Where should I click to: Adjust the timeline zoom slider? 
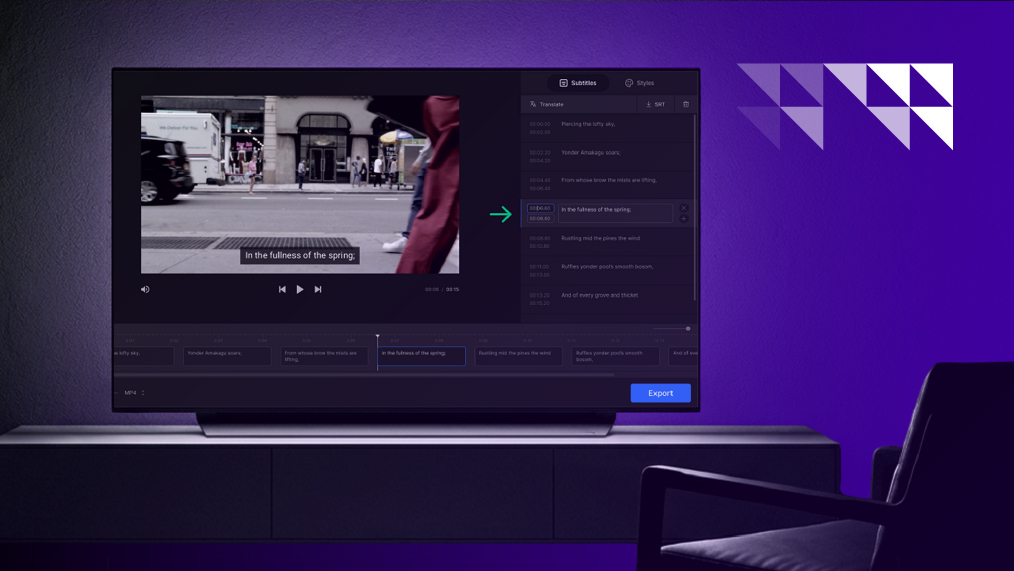click(672, 329)
